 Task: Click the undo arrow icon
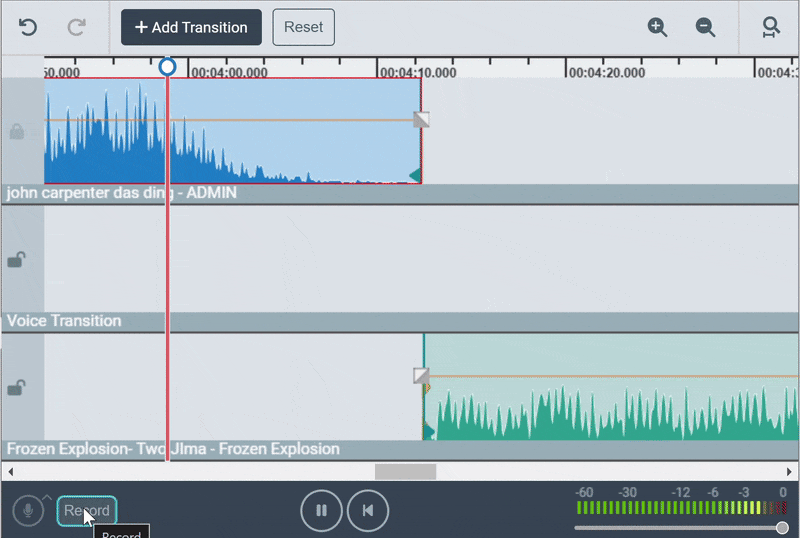tap(28, 27)
